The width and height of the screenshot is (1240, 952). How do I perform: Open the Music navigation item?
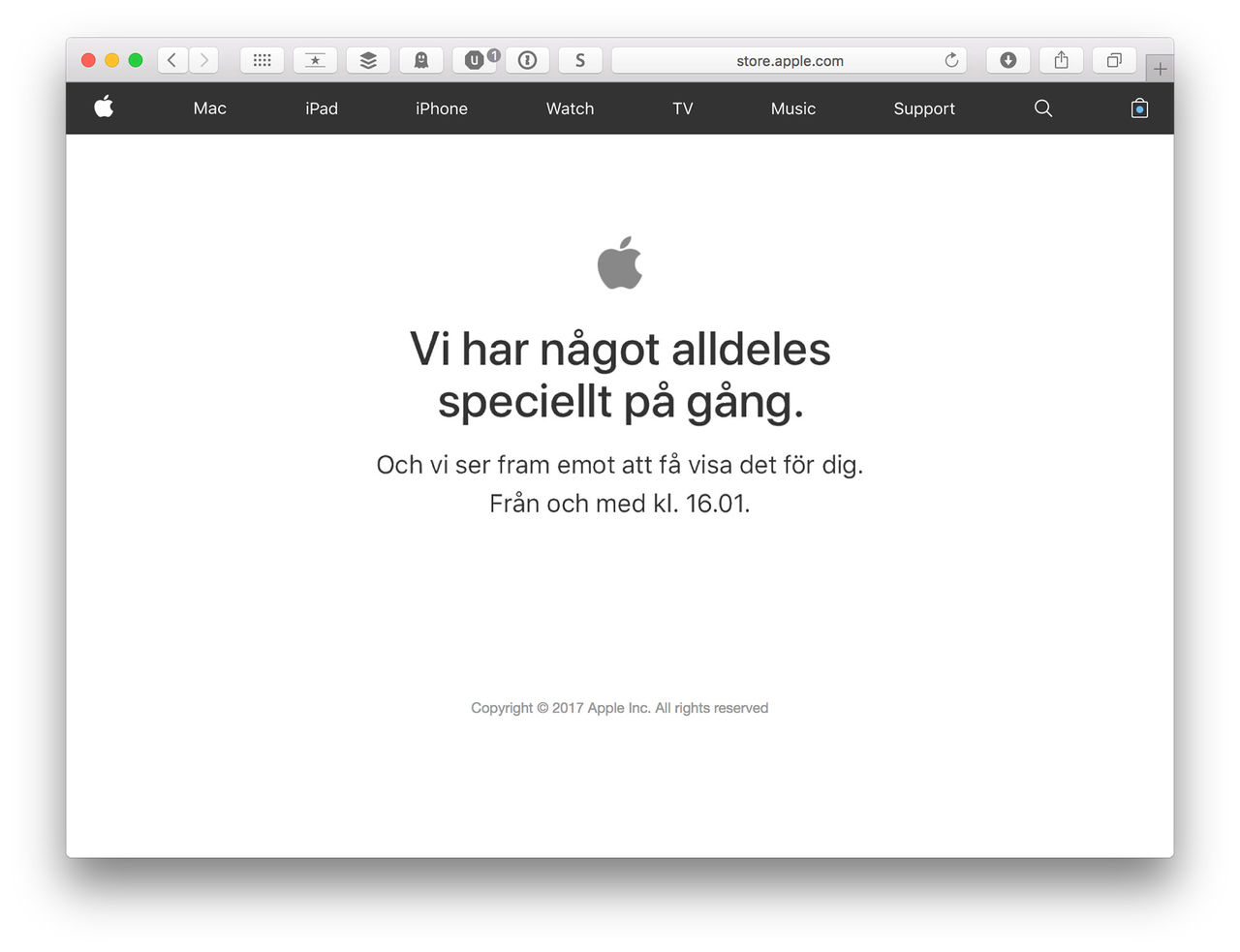click(x=793, y=108)
